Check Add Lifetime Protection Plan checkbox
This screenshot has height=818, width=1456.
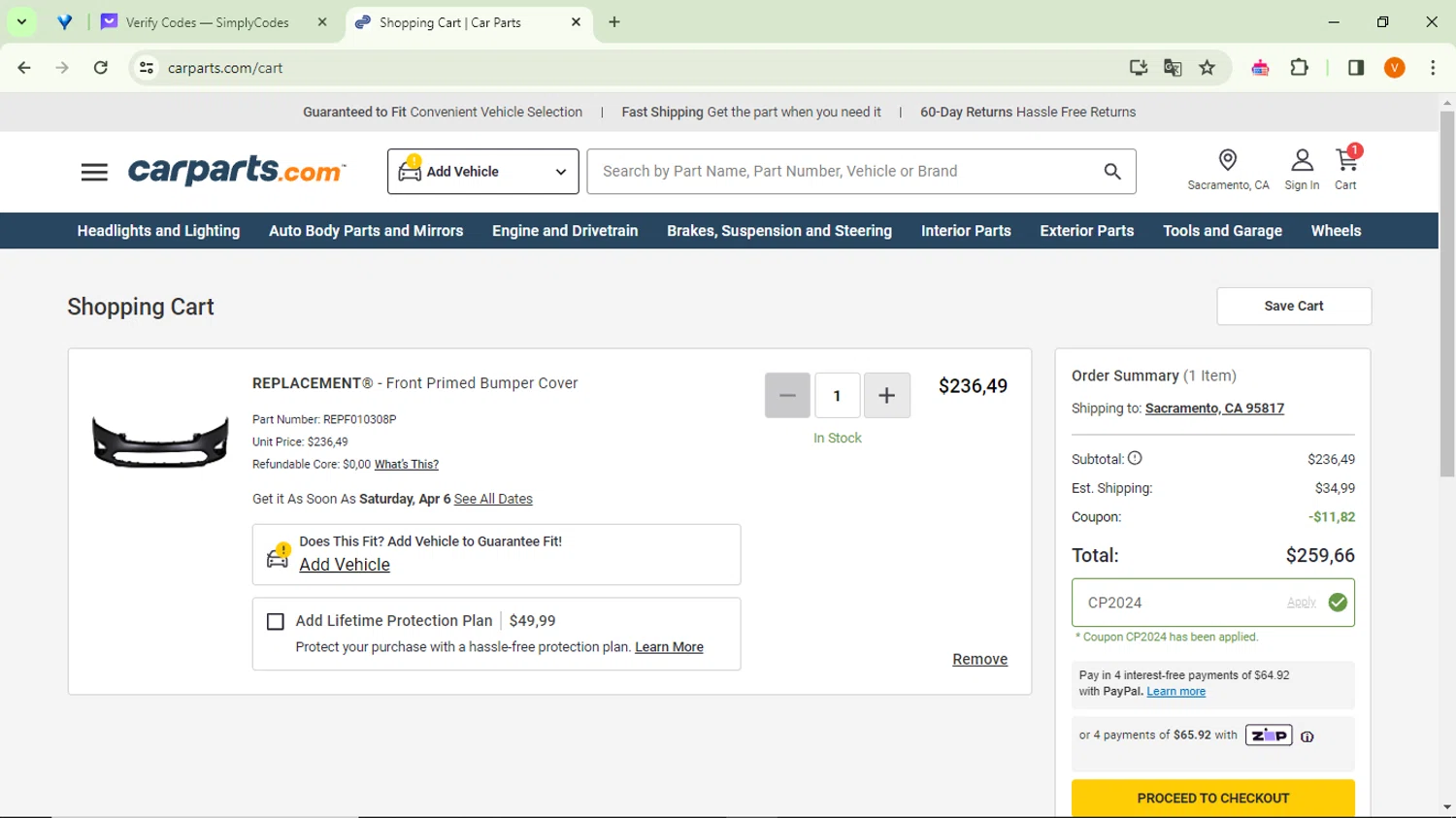[x=276, y=622]
